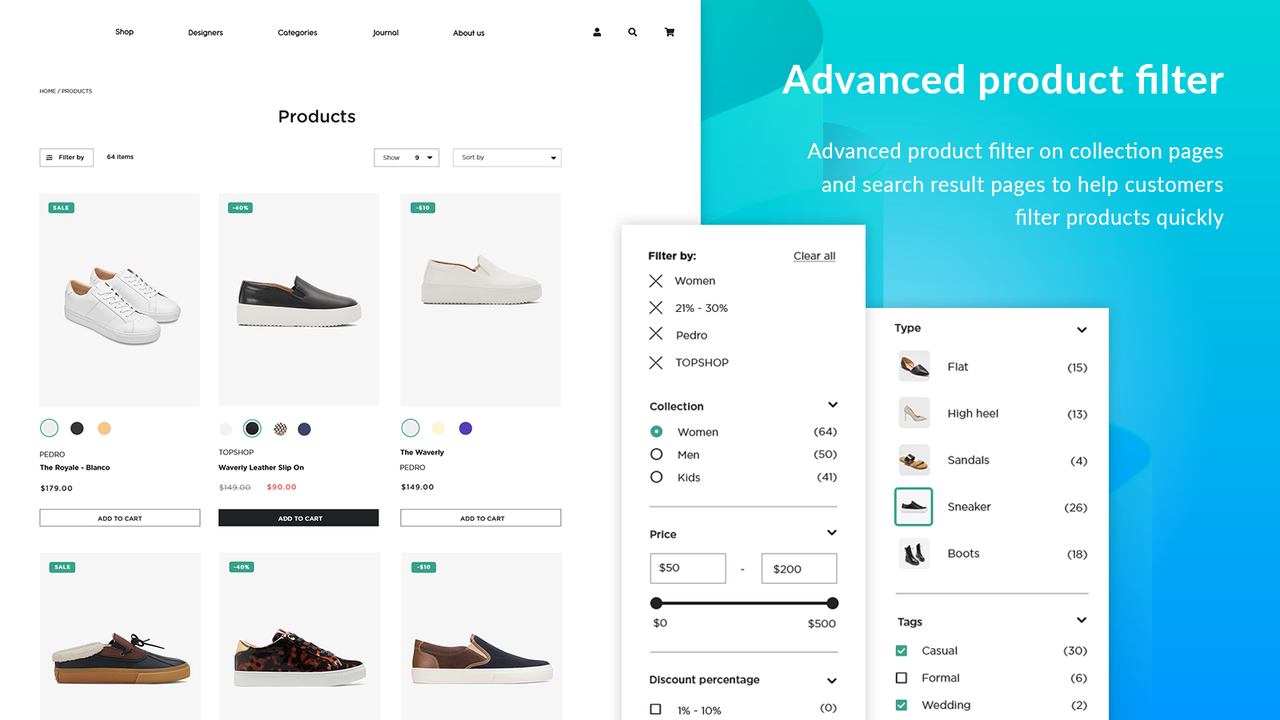Go to HOME breadcrumb link
1280x720 pixels.
click(47, 91)
